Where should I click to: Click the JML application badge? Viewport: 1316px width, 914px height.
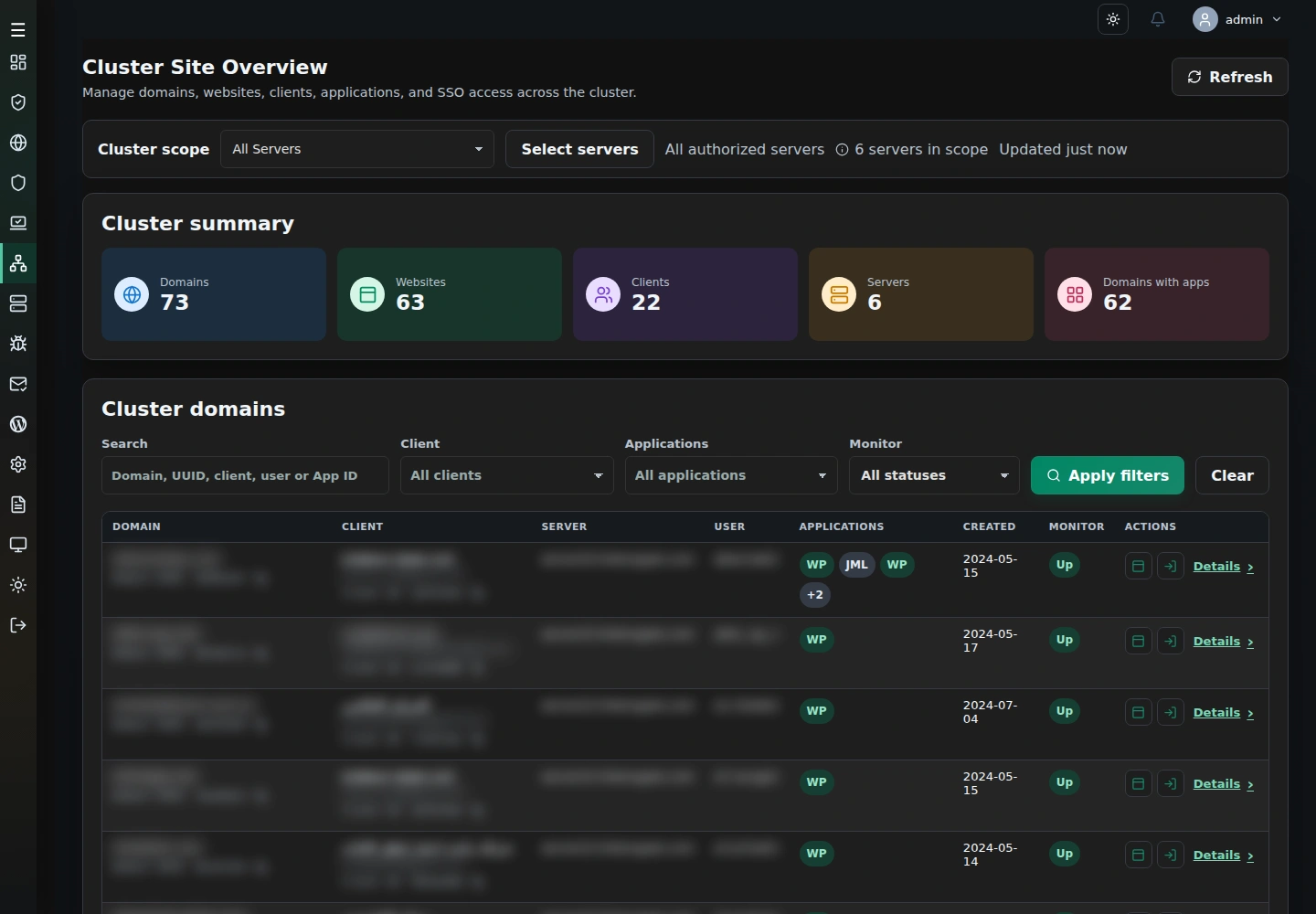click(856, 565)
